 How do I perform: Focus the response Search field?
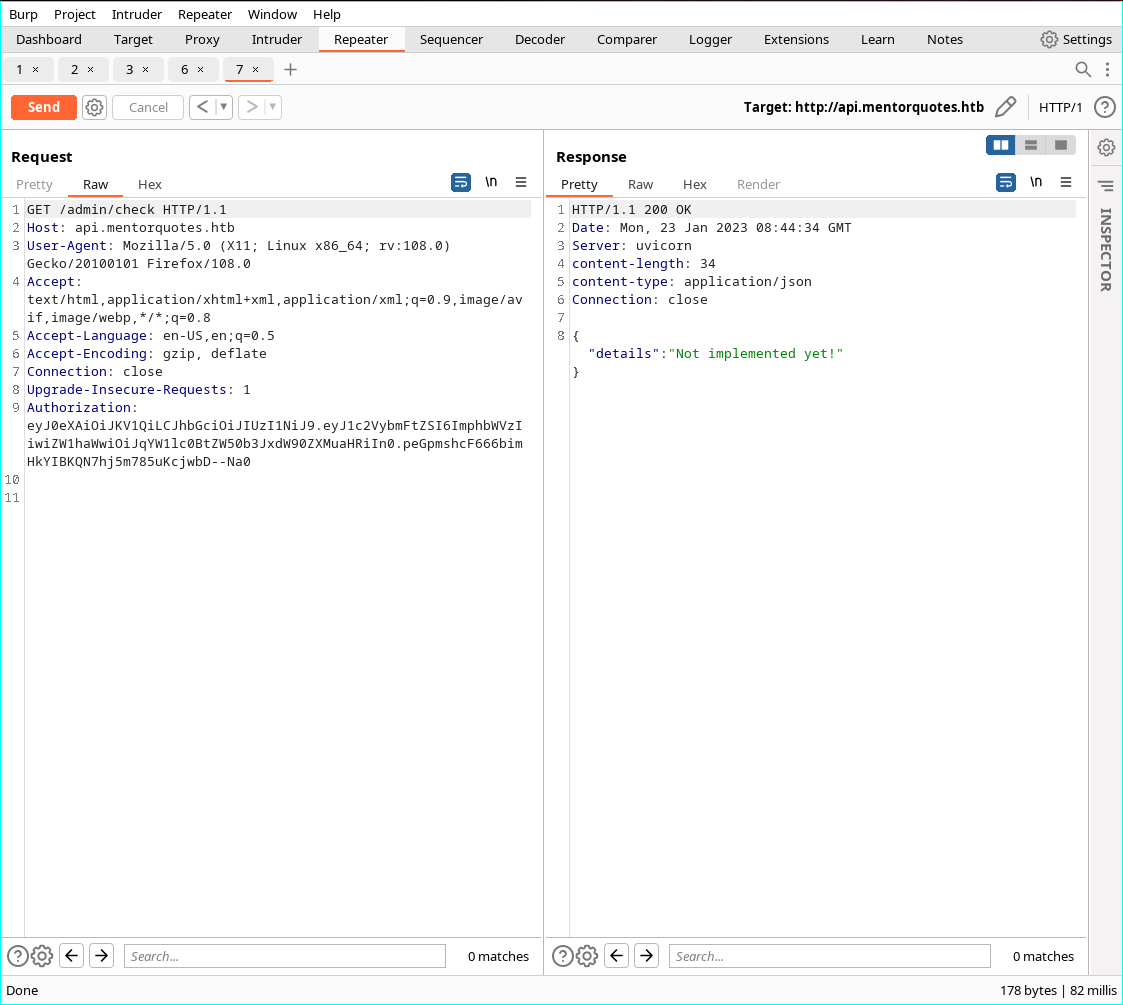(830, 956)
